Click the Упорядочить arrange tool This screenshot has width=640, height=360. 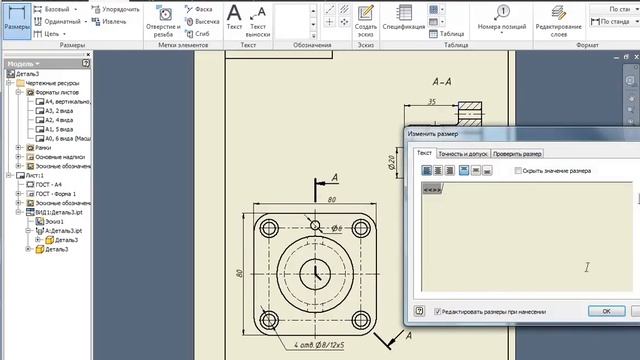click(x=116, y=9)
